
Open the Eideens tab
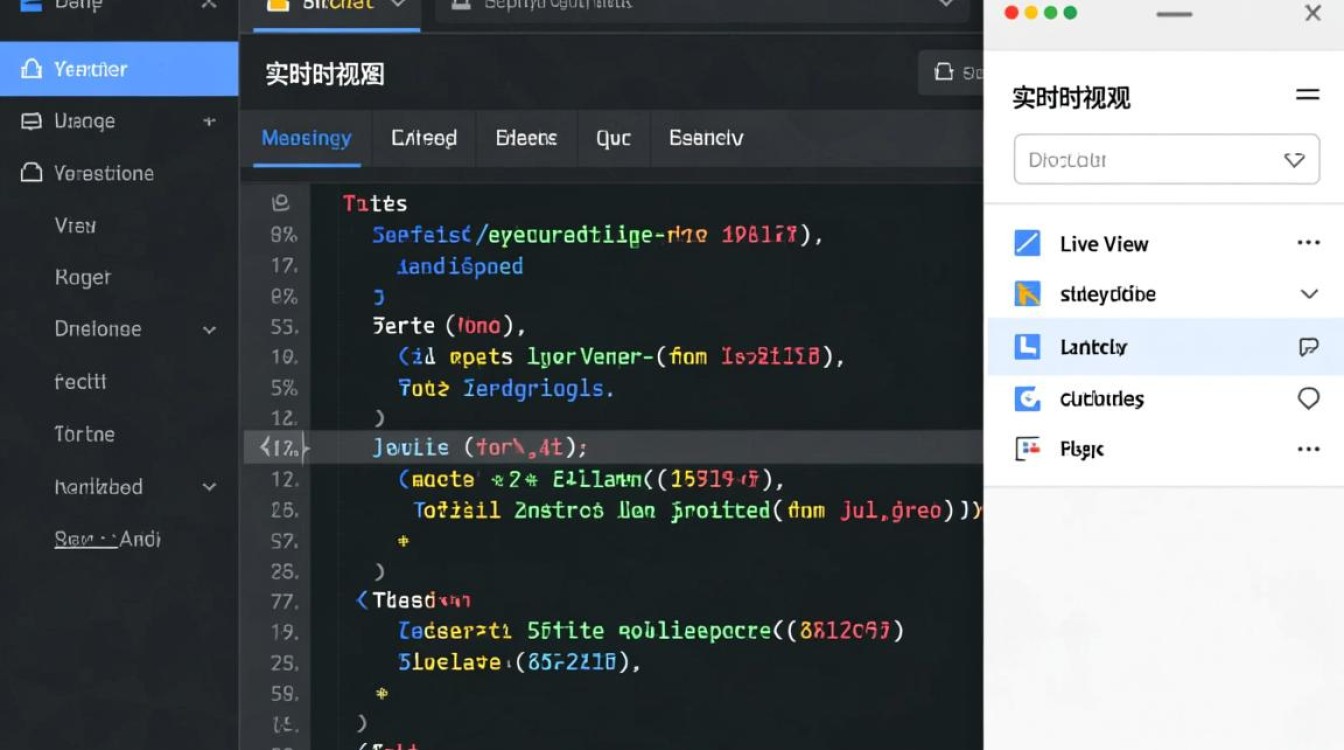[526, 138]
